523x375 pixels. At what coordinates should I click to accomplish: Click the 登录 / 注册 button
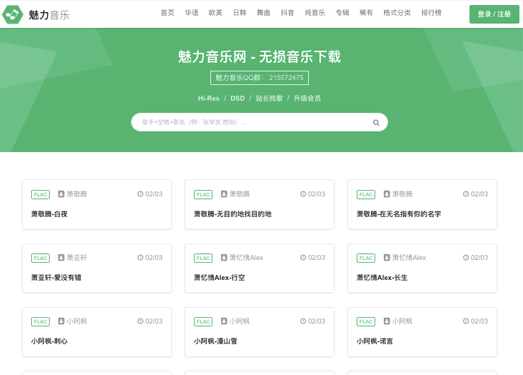(494, 14)
